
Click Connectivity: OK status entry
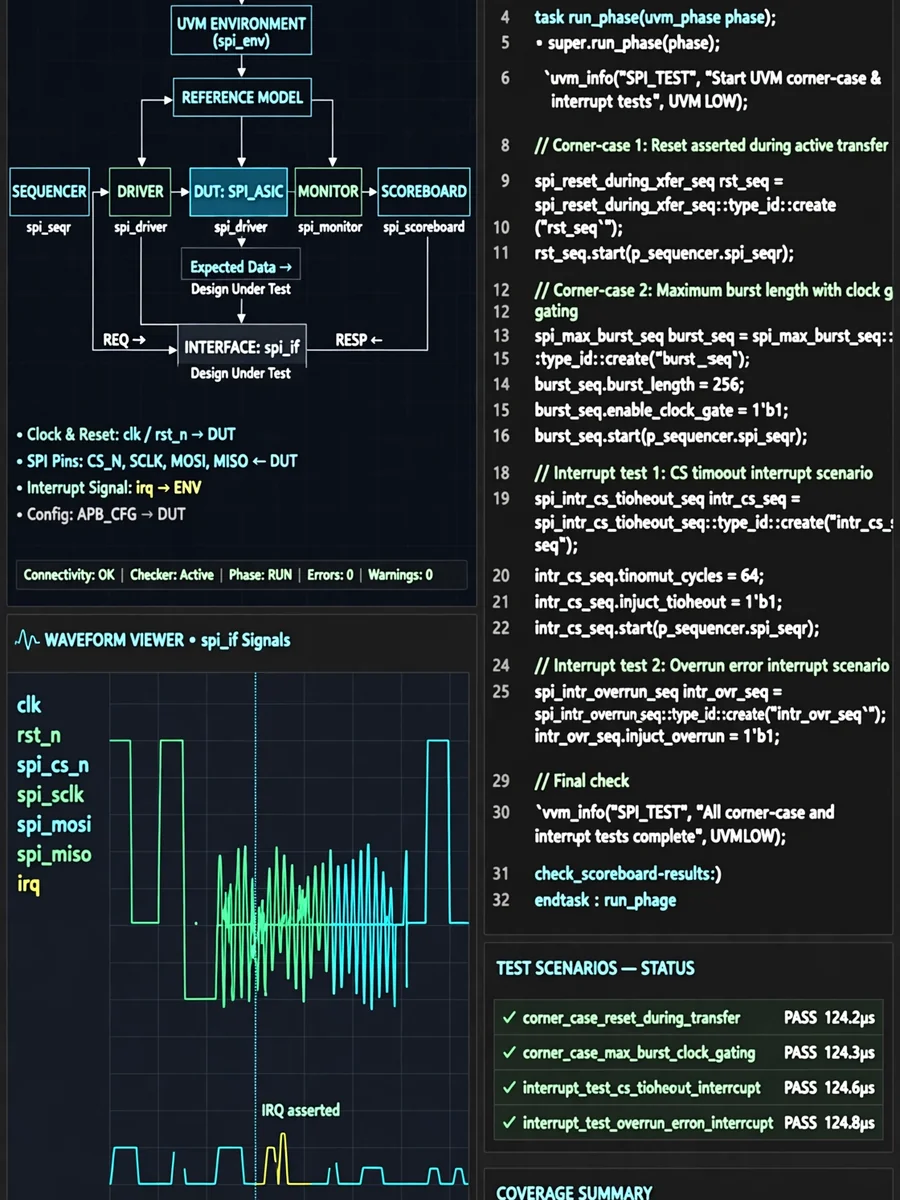pos(69,575)
